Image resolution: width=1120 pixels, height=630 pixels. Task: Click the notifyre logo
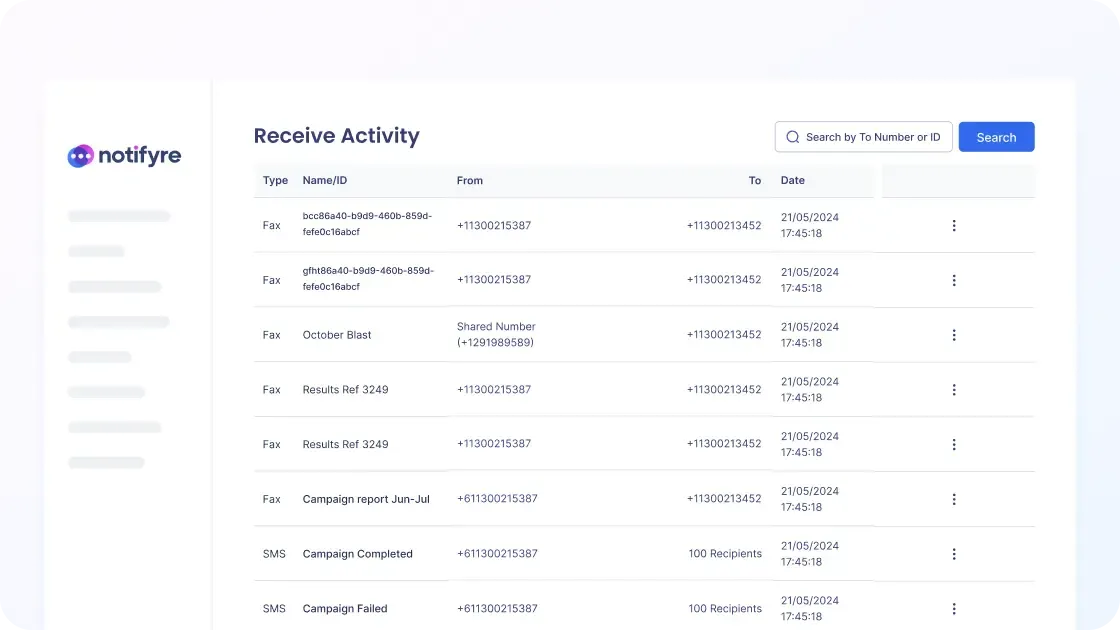(124, 155)
